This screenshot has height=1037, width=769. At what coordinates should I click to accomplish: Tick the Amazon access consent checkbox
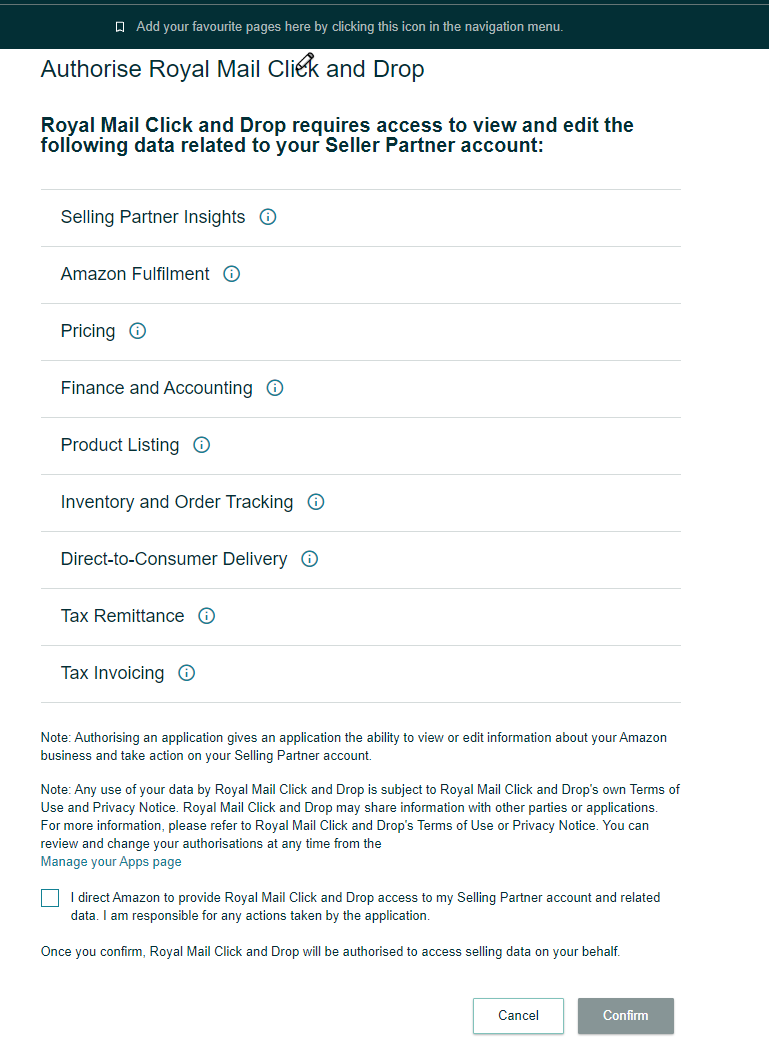coord(50,898)
